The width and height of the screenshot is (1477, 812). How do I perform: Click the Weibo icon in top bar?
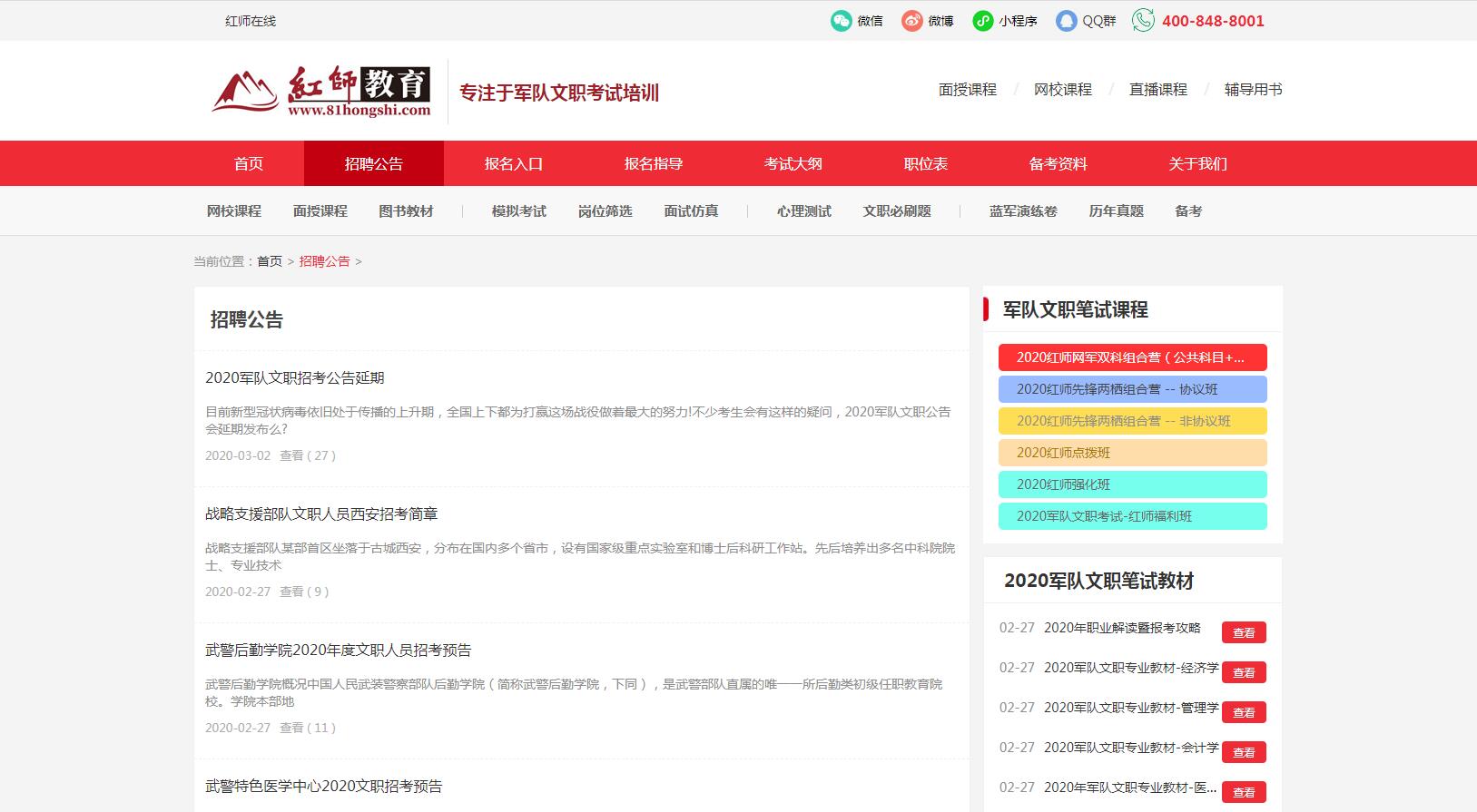[x=911, y=20]
